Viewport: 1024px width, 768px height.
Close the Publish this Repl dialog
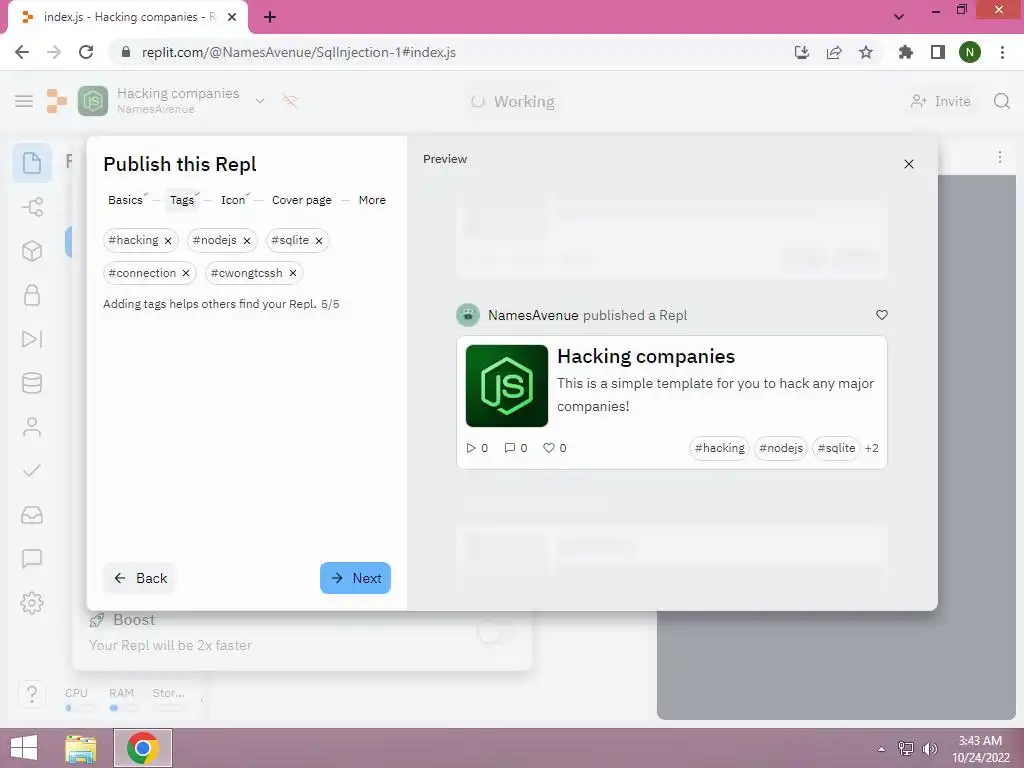(908, 164)
